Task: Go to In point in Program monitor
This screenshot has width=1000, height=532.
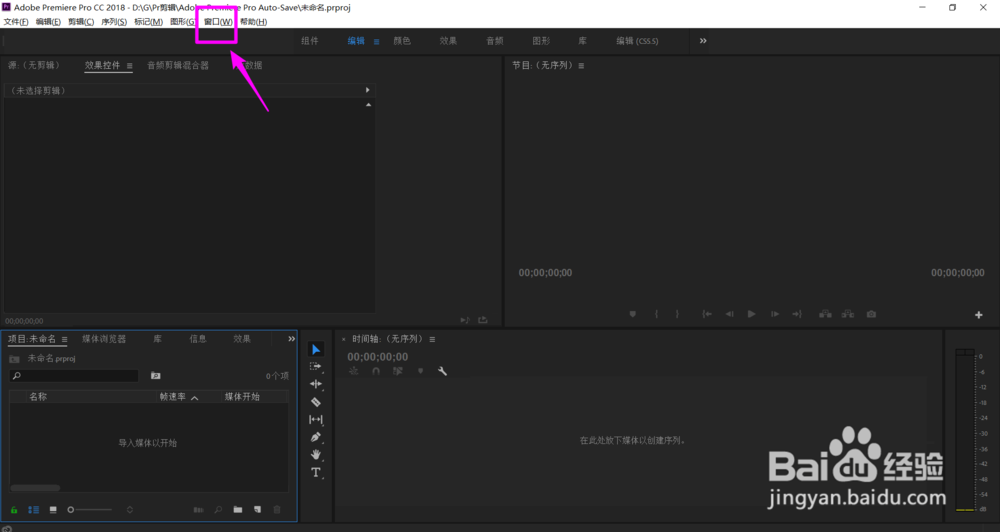Action: pos(707,314)
